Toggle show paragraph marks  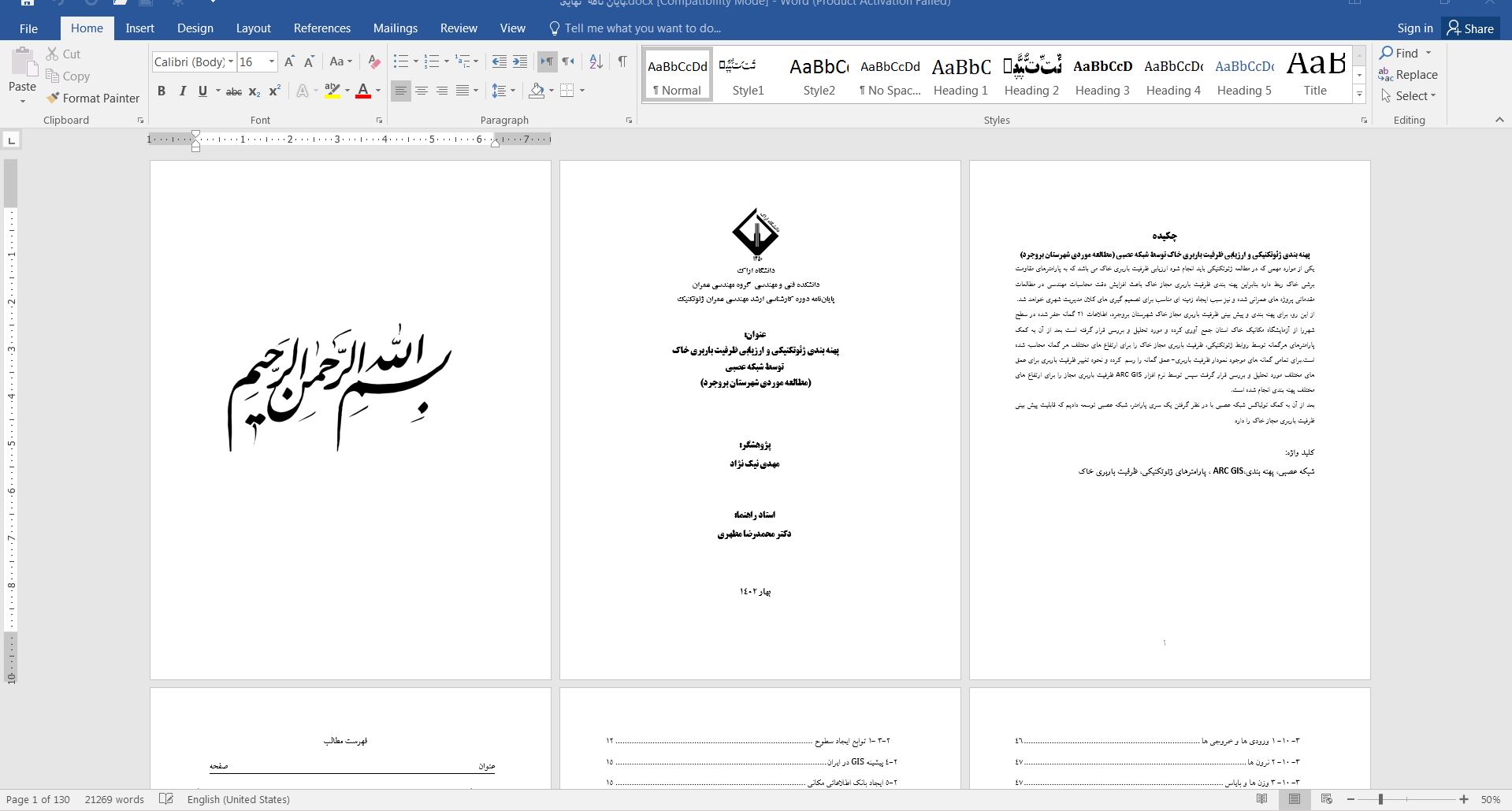pyautogui.click(x=622, y=61)
